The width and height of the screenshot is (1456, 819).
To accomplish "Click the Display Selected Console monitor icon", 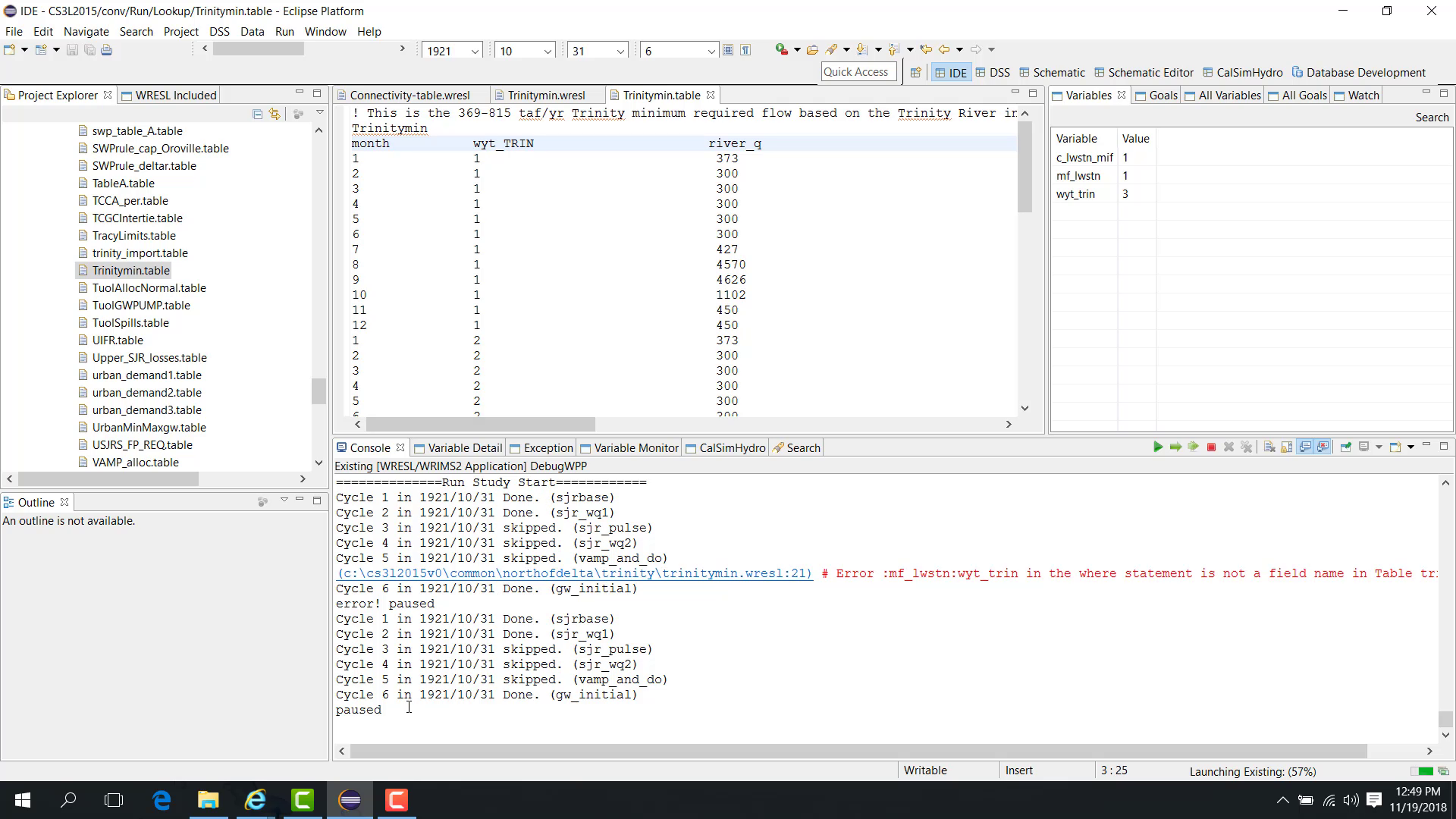I will tap(1364, 447).
